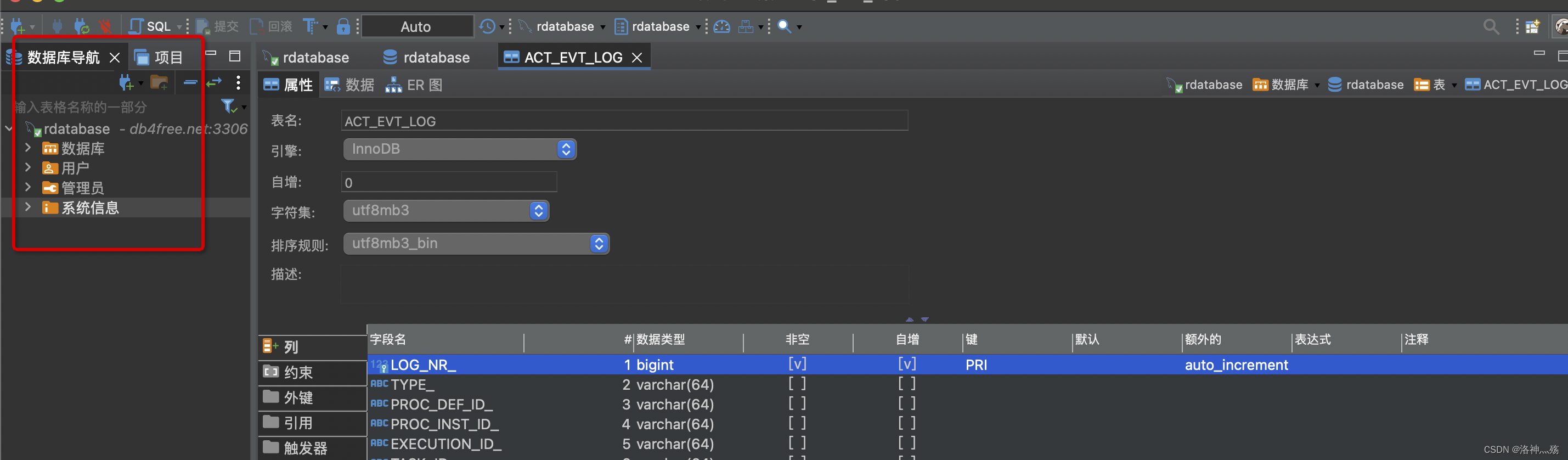
Task: Click the blue search magnifier icon in toolbar
Action: pos(785,26)
